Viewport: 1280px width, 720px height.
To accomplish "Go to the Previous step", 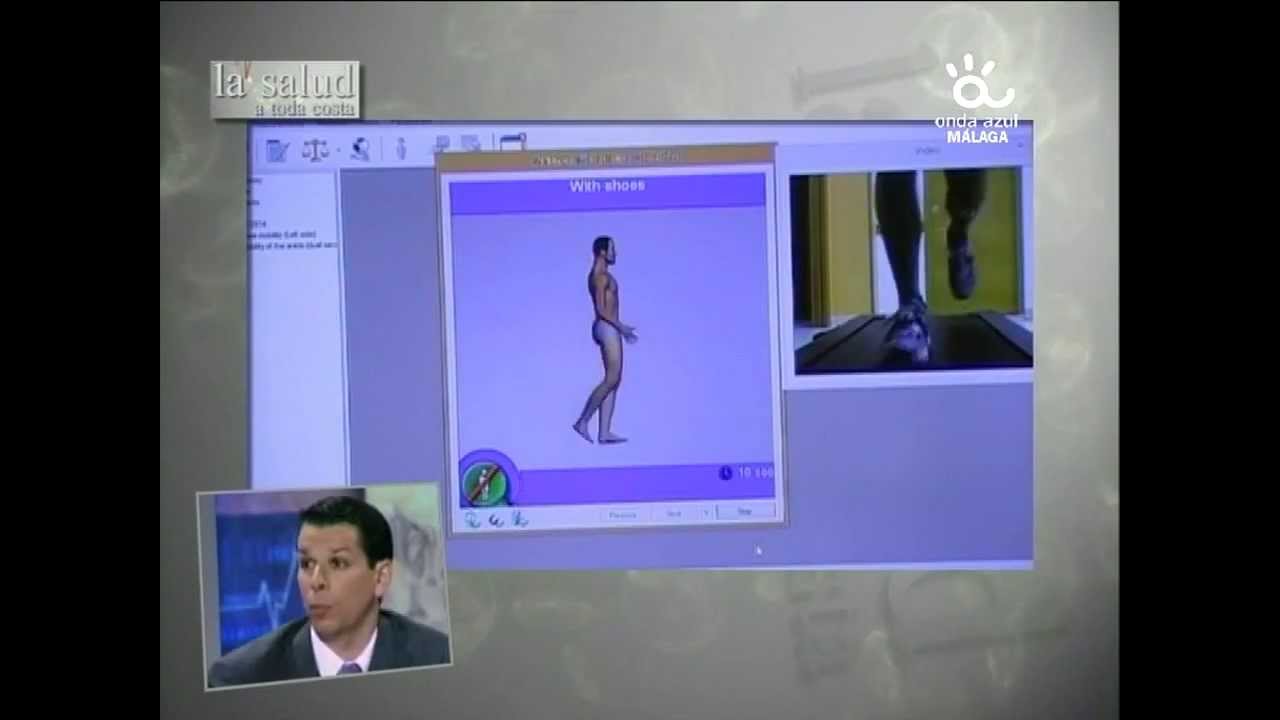I will (x=622, y=514).
